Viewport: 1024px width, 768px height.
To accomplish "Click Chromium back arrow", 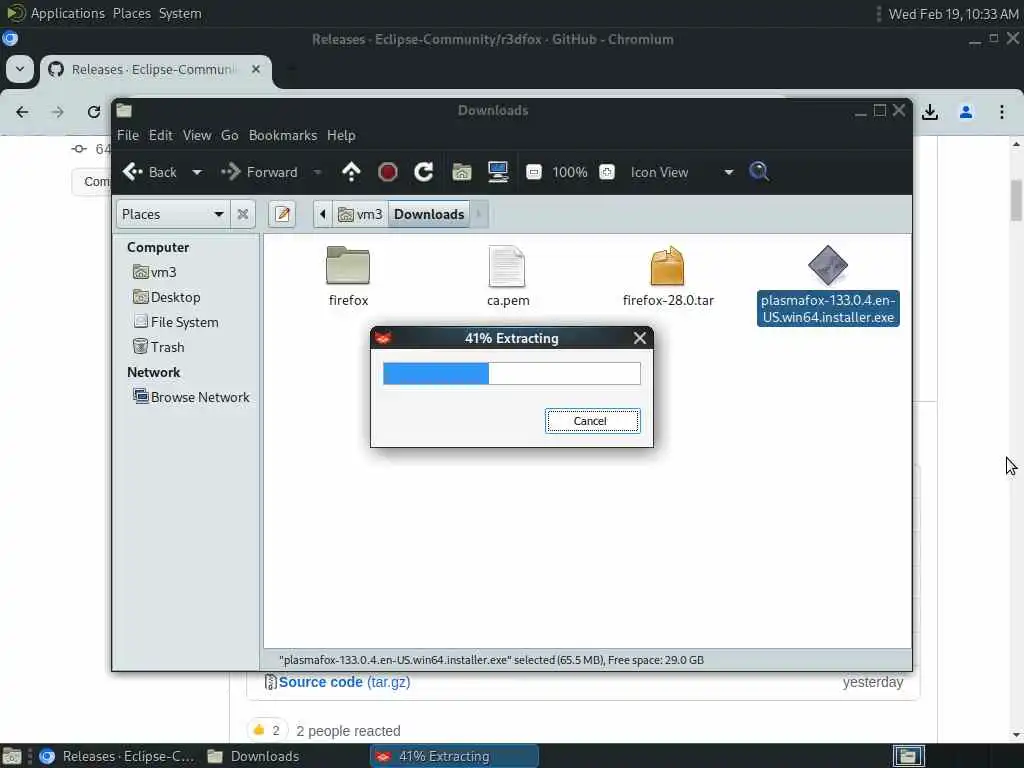I will [x=22, y=112].
